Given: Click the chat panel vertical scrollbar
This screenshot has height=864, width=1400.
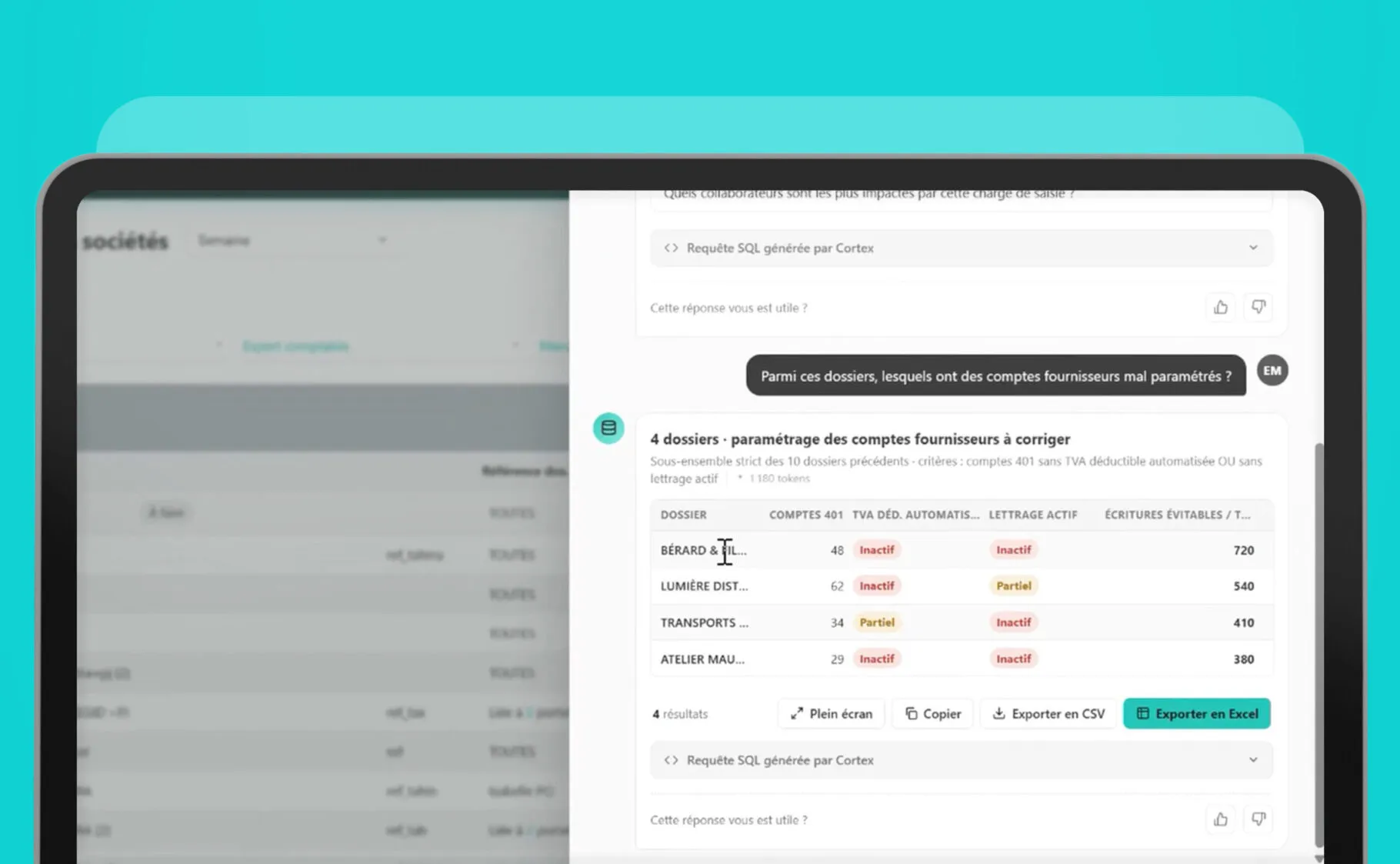Looking at the screenshot, I should coord(1319,646).
